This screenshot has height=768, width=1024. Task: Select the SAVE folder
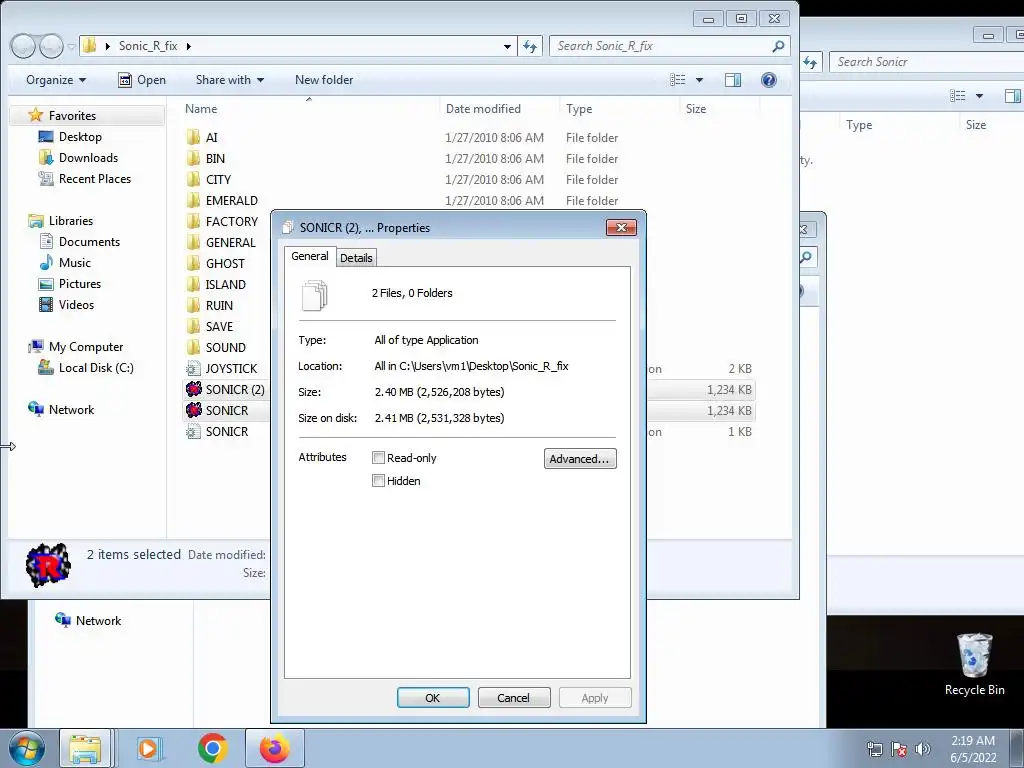pyautogui.click(x=219, y=326)
